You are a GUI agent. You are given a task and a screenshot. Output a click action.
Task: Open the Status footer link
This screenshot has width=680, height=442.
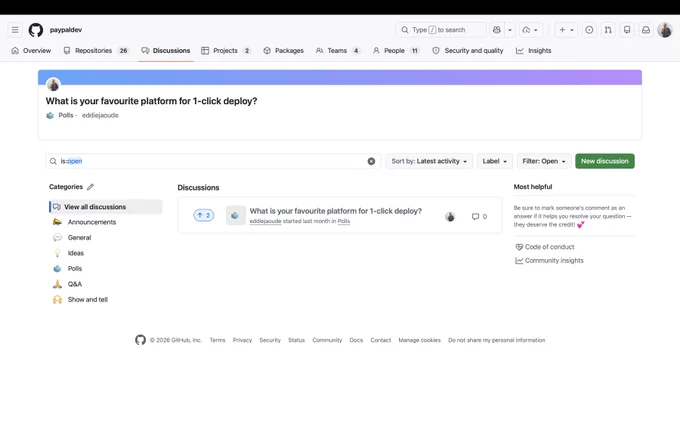(297, 341)
